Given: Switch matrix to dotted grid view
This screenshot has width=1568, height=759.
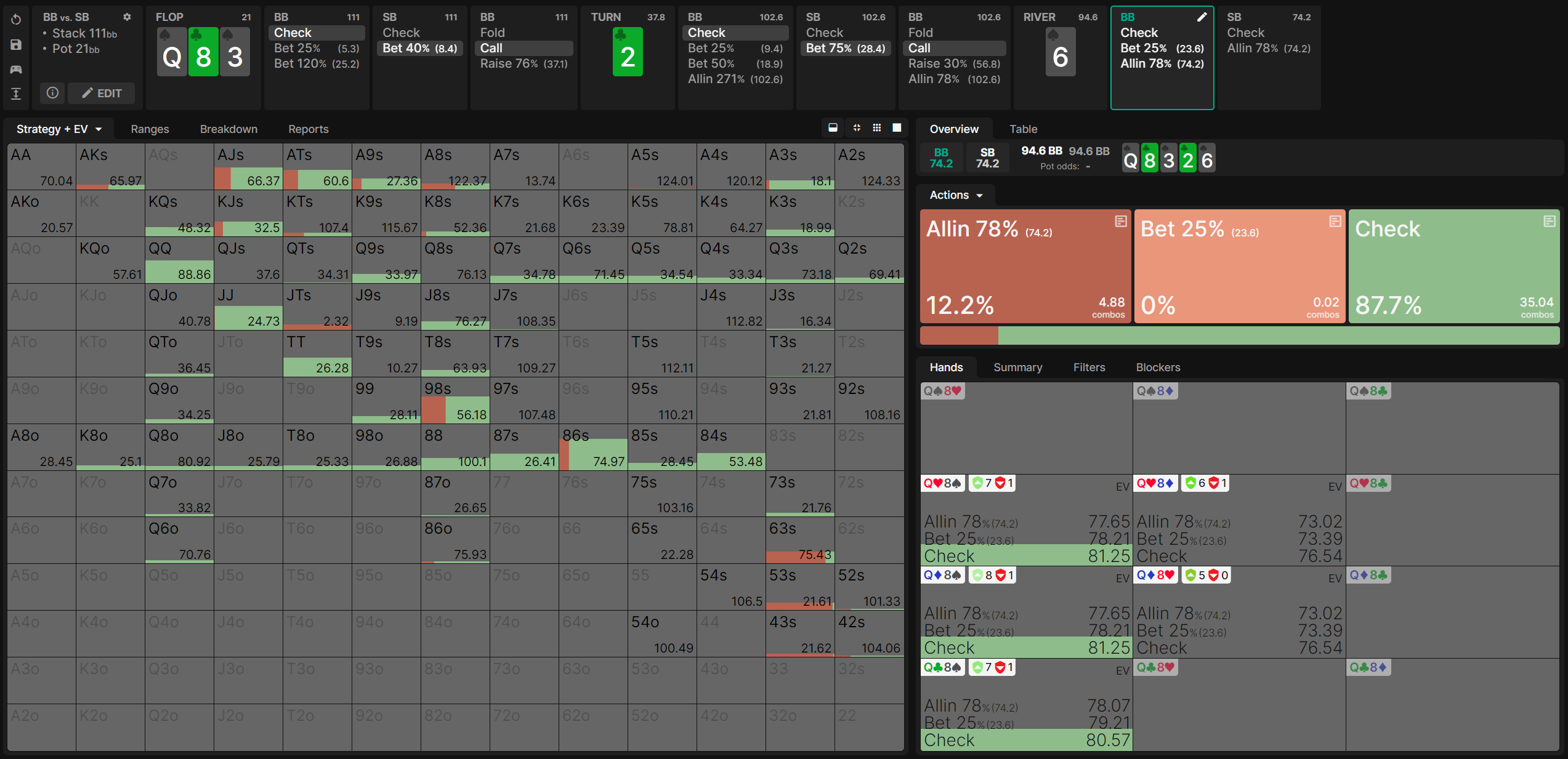Looking at the screenshot, I should 877,128.
